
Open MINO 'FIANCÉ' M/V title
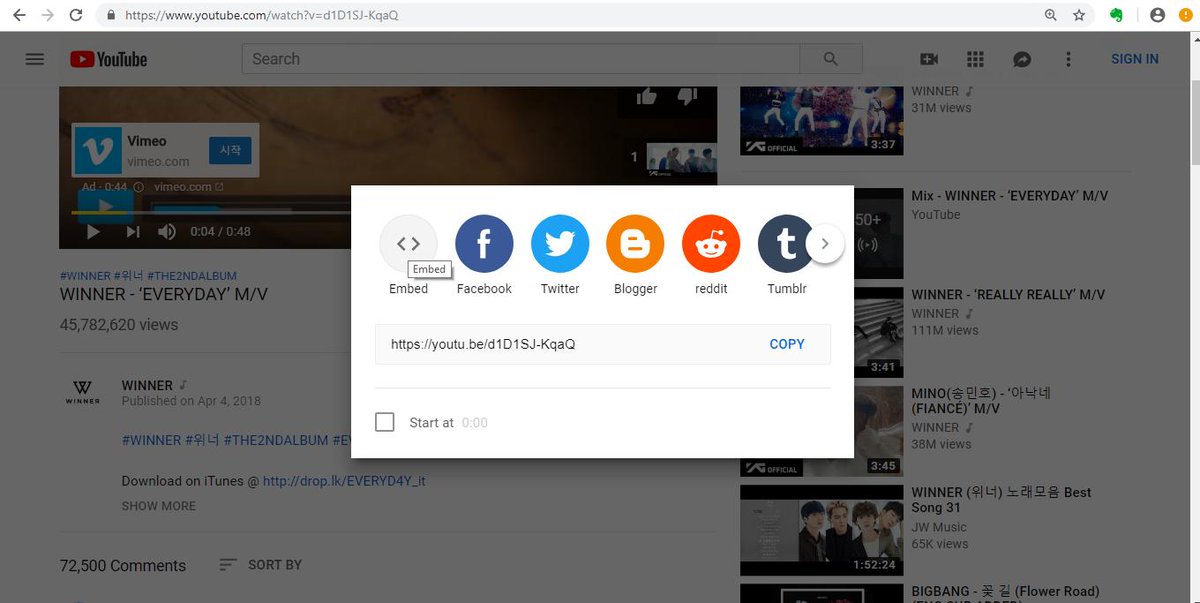(x=981, y=401)
